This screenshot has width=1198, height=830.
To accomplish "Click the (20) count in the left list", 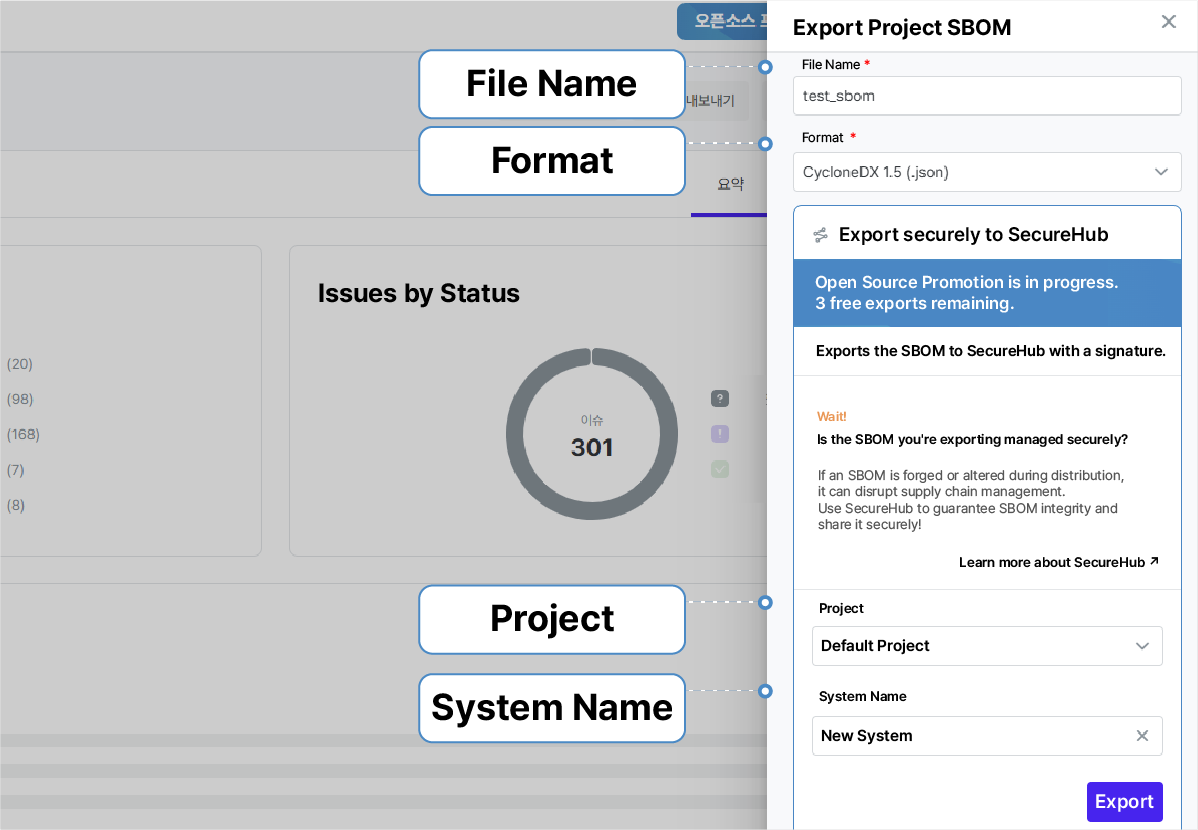I will click(20, 365).
